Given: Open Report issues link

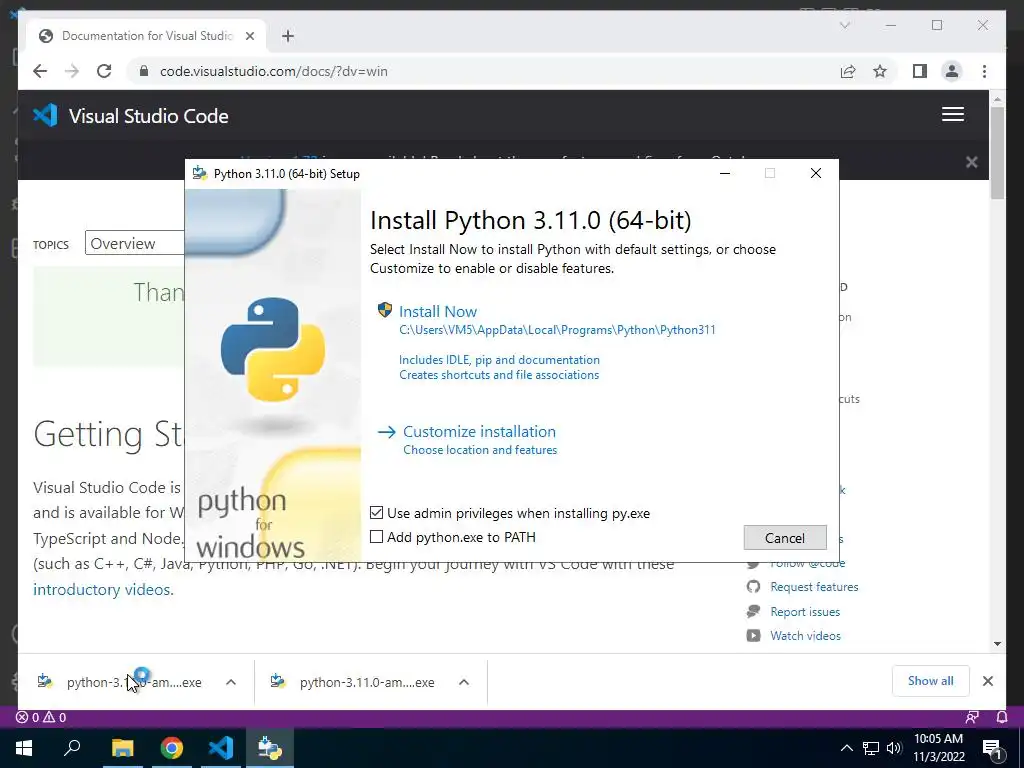Looking at the screenshot, I should pos(805,611).
